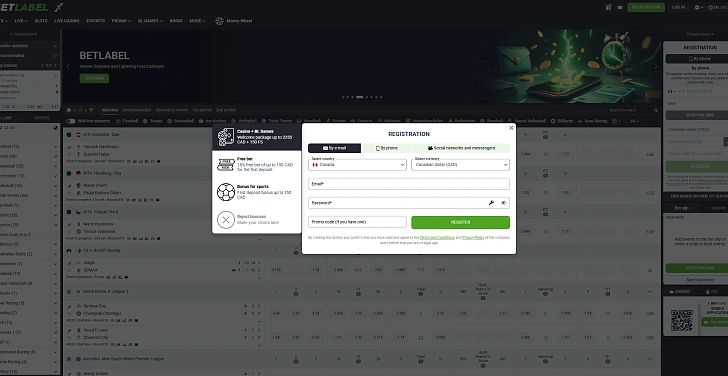
Task: Expand the BL GAMES menu
Action: point(150,21)
